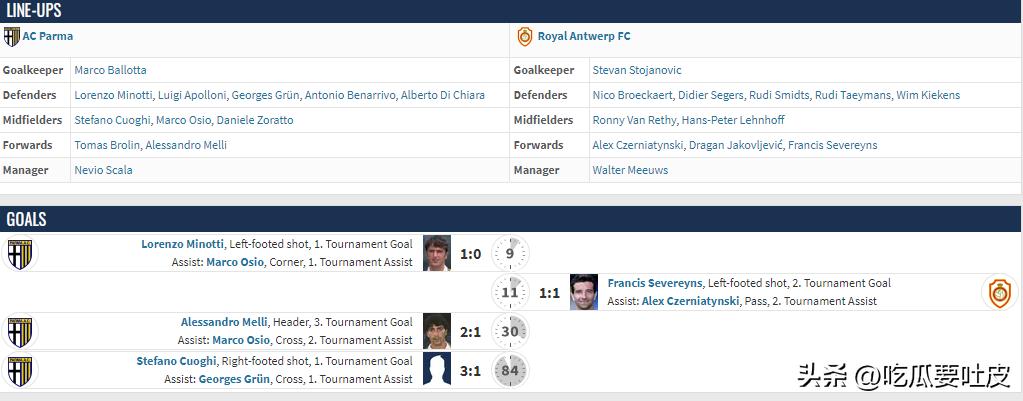Open goalkeeper Marco Ballotta's profile
1023x401 pixels.
point(110,70)
